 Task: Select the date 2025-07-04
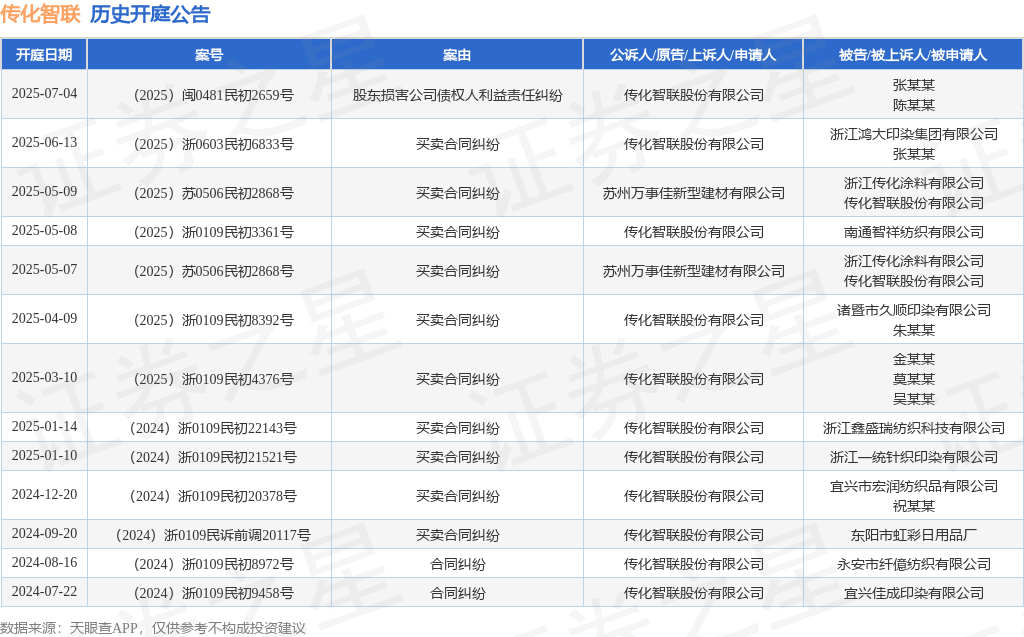[x=44, y=93]
